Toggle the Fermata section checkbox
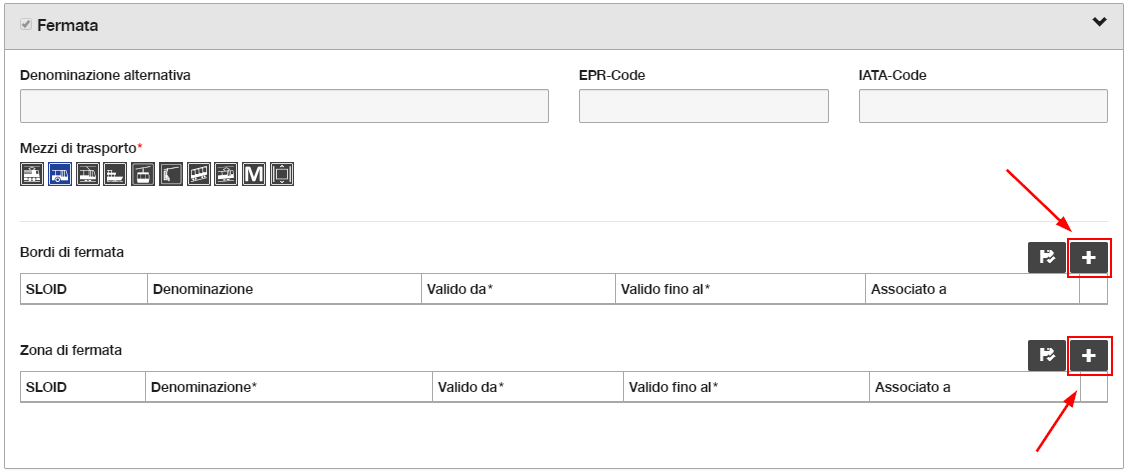1128x473 pixels. 27,24
